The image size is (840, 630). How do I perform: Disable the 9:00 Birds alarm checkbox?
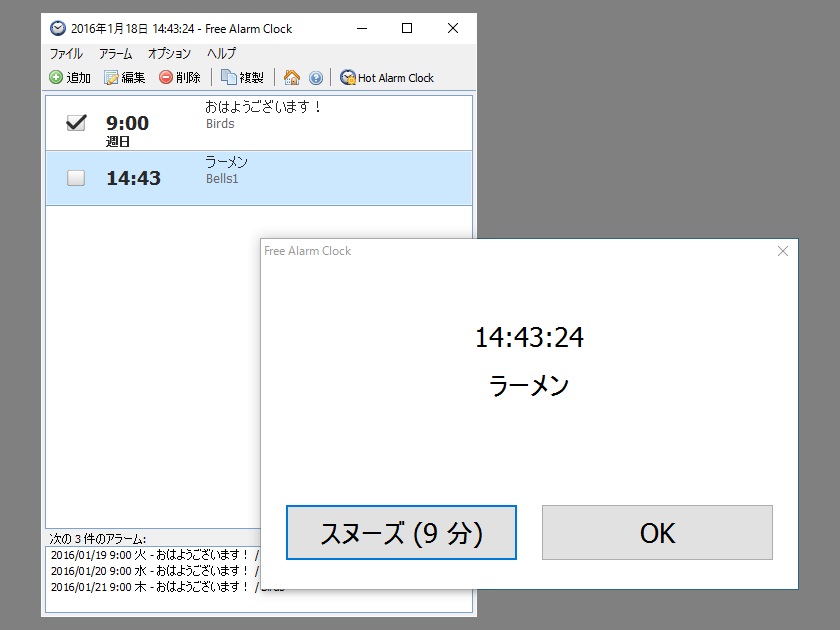click(75, 123)
